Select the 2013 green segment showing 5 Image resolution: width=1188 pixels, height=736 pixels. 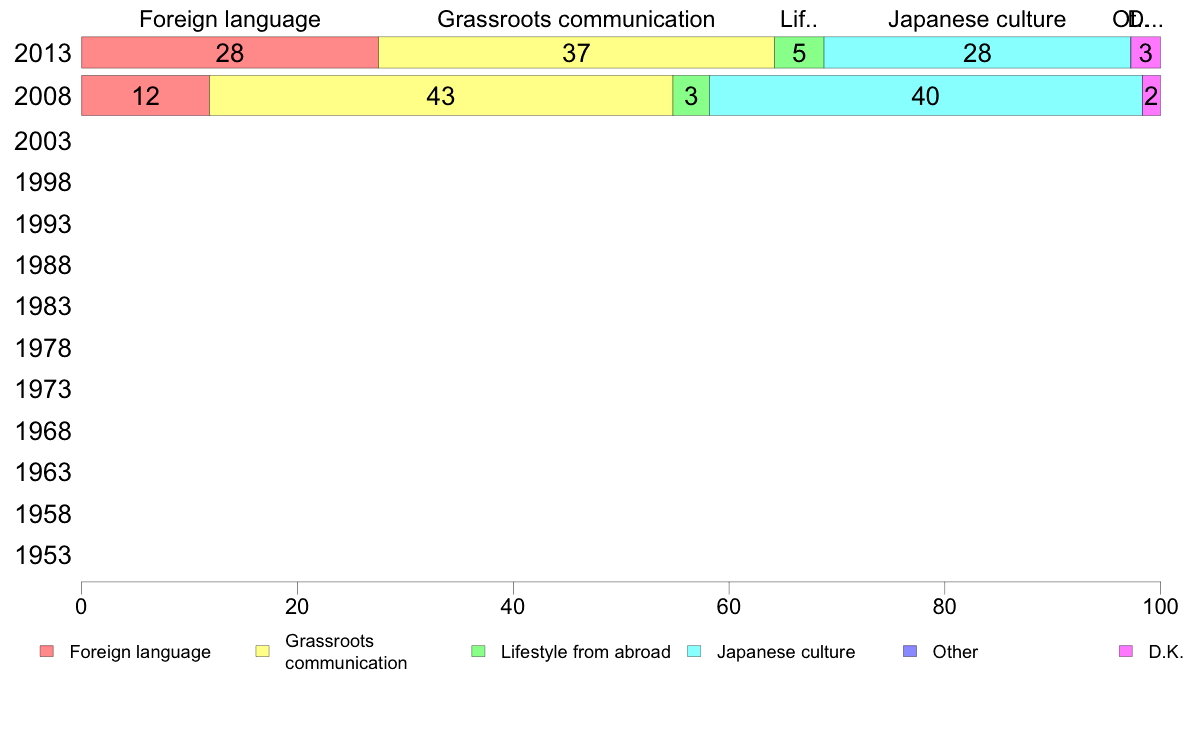(799, 52)
